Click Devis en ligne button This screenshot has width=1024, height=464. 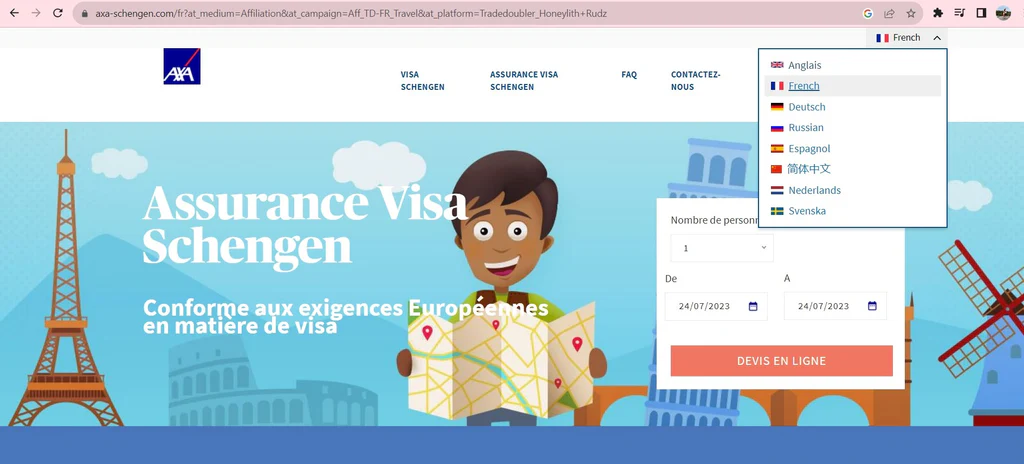point(781,361)
